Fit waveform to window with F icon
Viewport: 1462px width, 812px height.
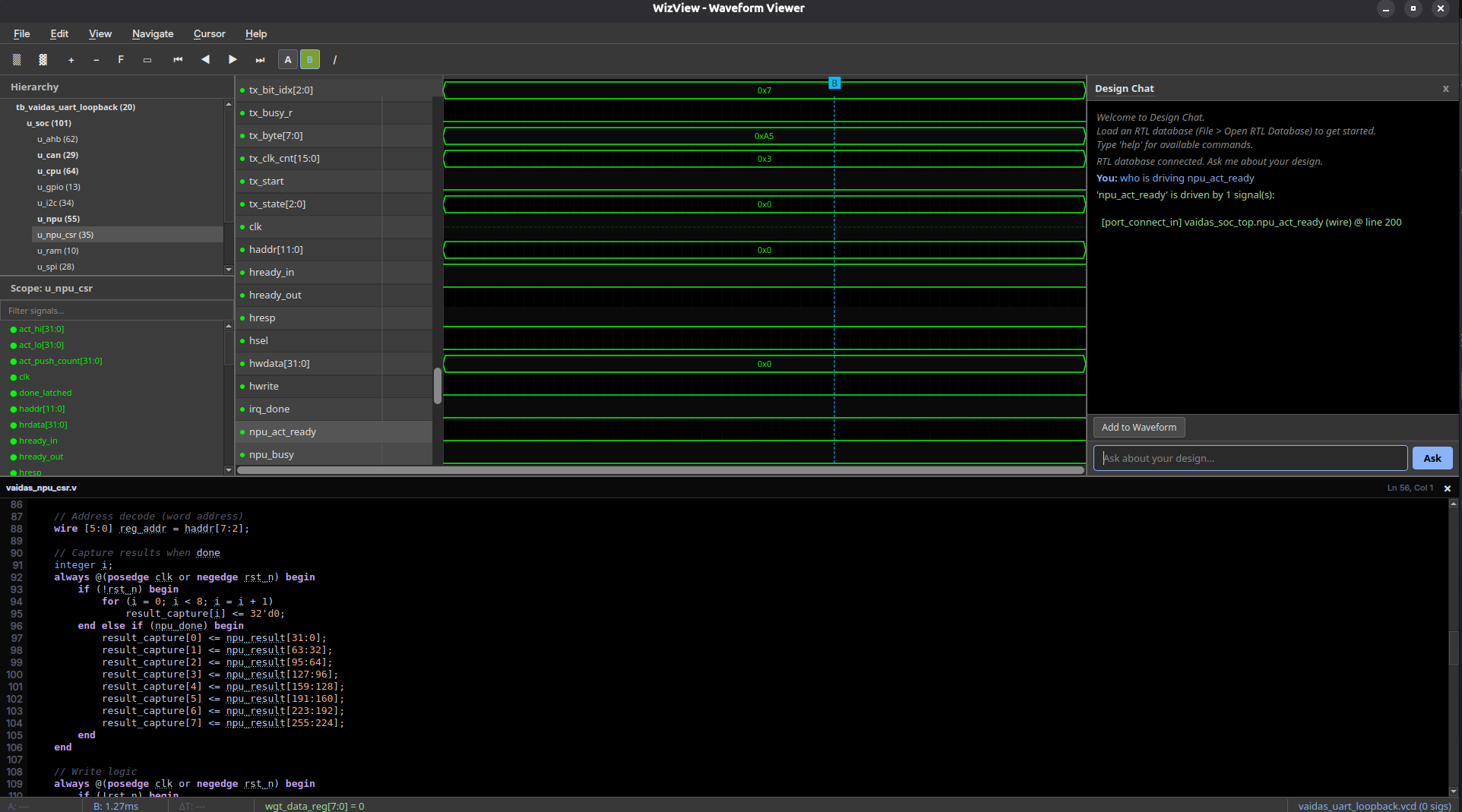click(x=120, y=59)
